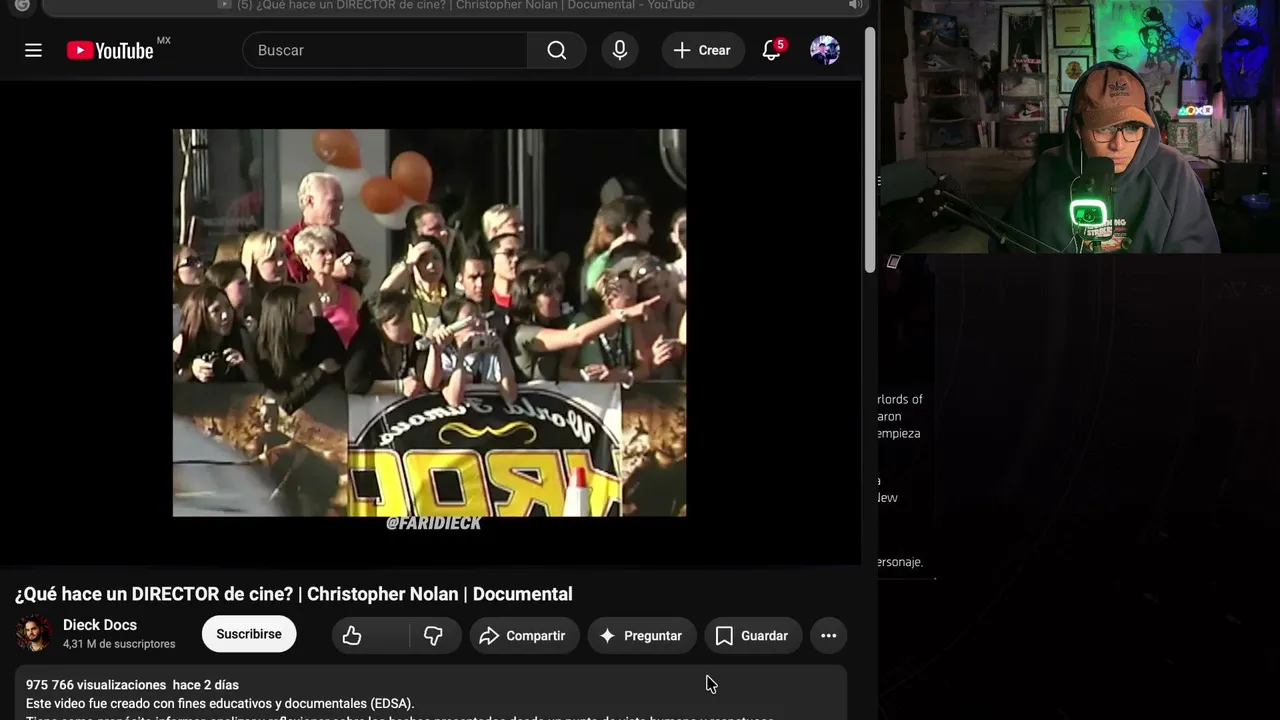Save the video with Guardar
The image size is (1280, 720).
pos(753,635)
